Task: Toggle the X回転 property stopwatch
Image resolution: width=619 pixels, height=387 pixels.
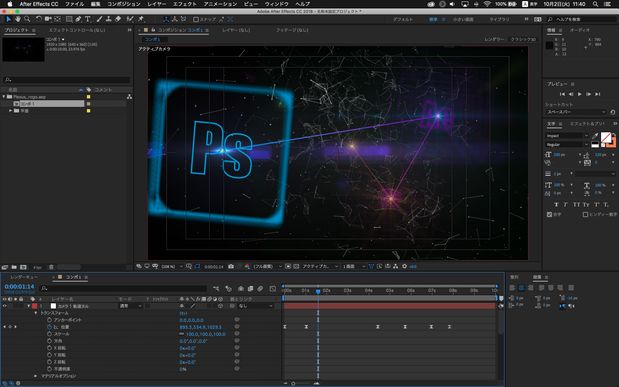Action: tap(49, 348)
